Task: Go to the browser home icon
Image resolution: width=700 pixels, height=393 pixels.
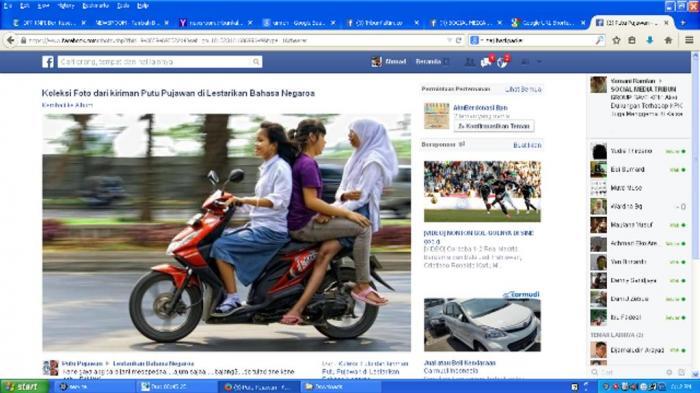Action: coord(668,40)
